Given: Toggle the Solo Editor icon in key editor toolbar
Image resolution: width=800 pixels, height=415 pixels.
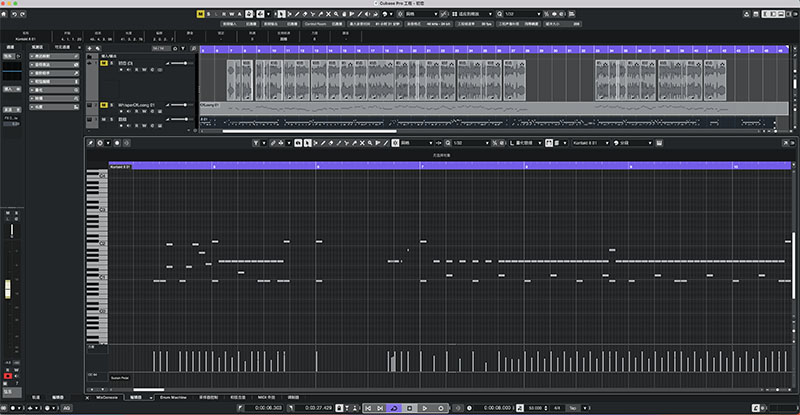Looking at the screenshot, I should point(91,143).
